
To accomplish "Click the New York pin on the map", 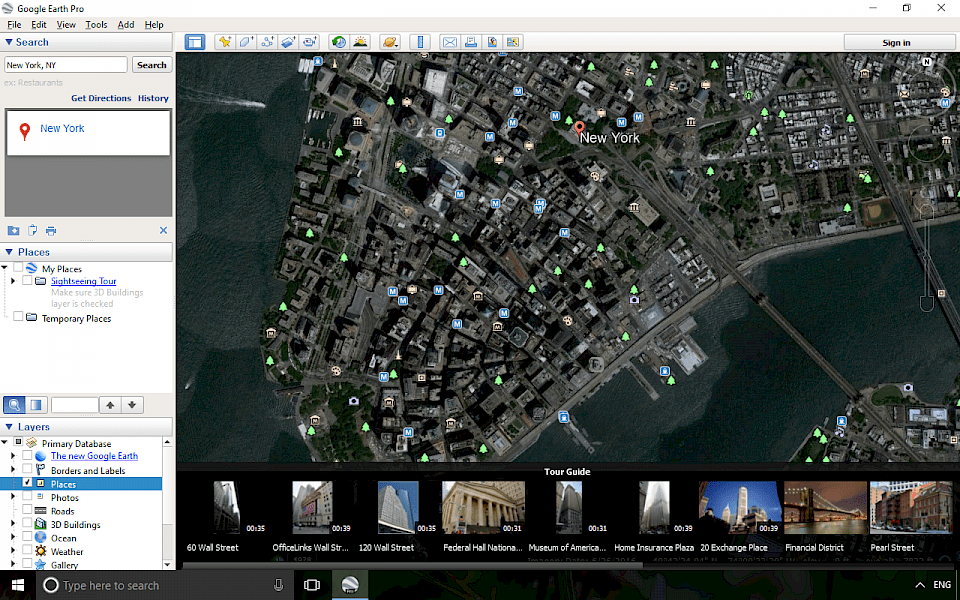I will (579, 129).
